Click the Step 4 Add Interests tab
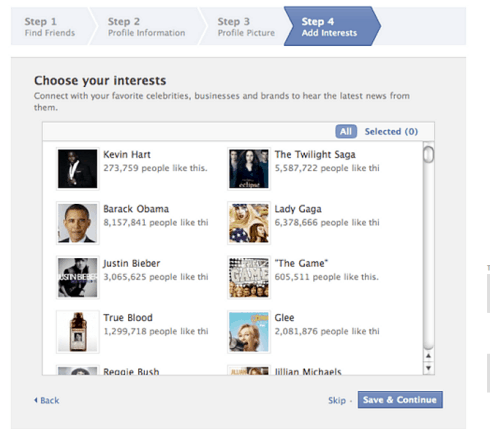 point(332,26)
